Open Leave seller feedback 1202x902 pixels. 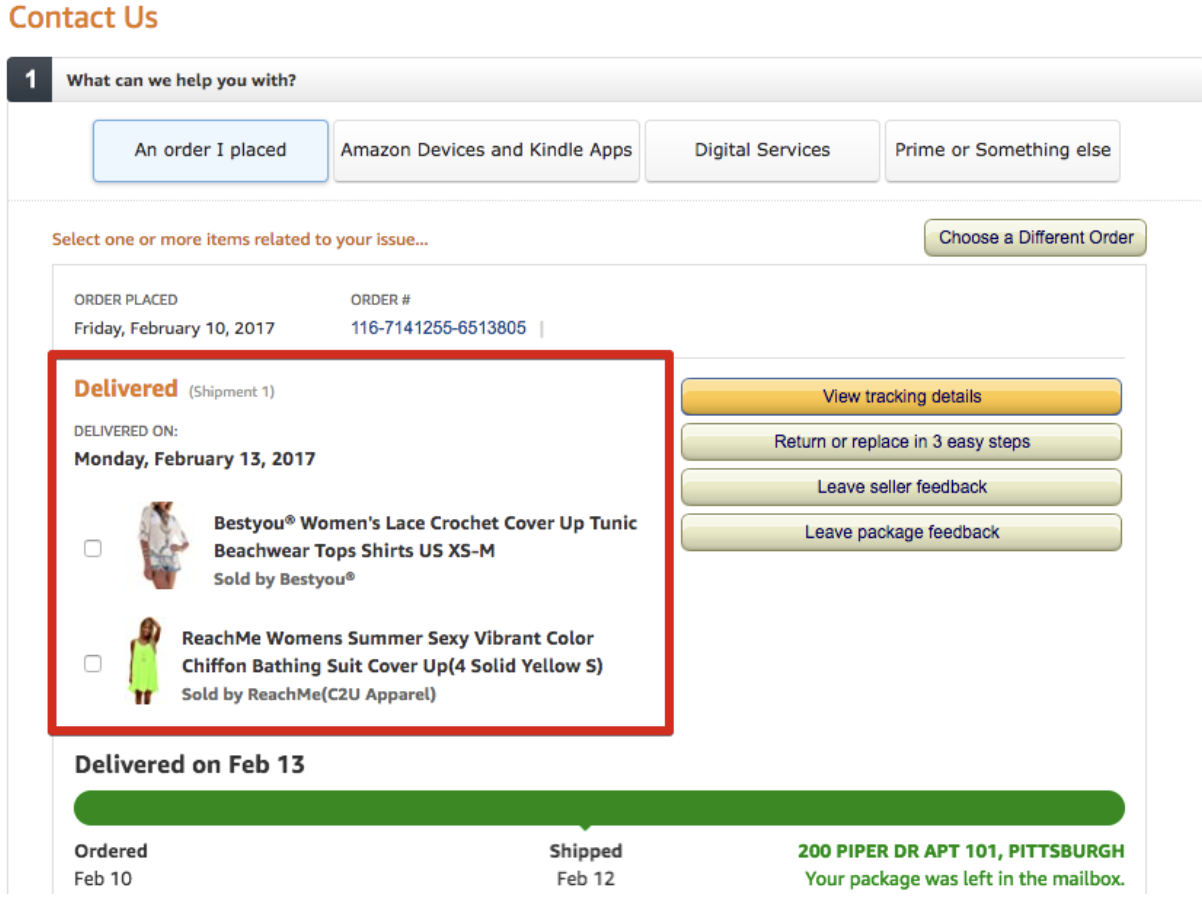pos(901,487)
